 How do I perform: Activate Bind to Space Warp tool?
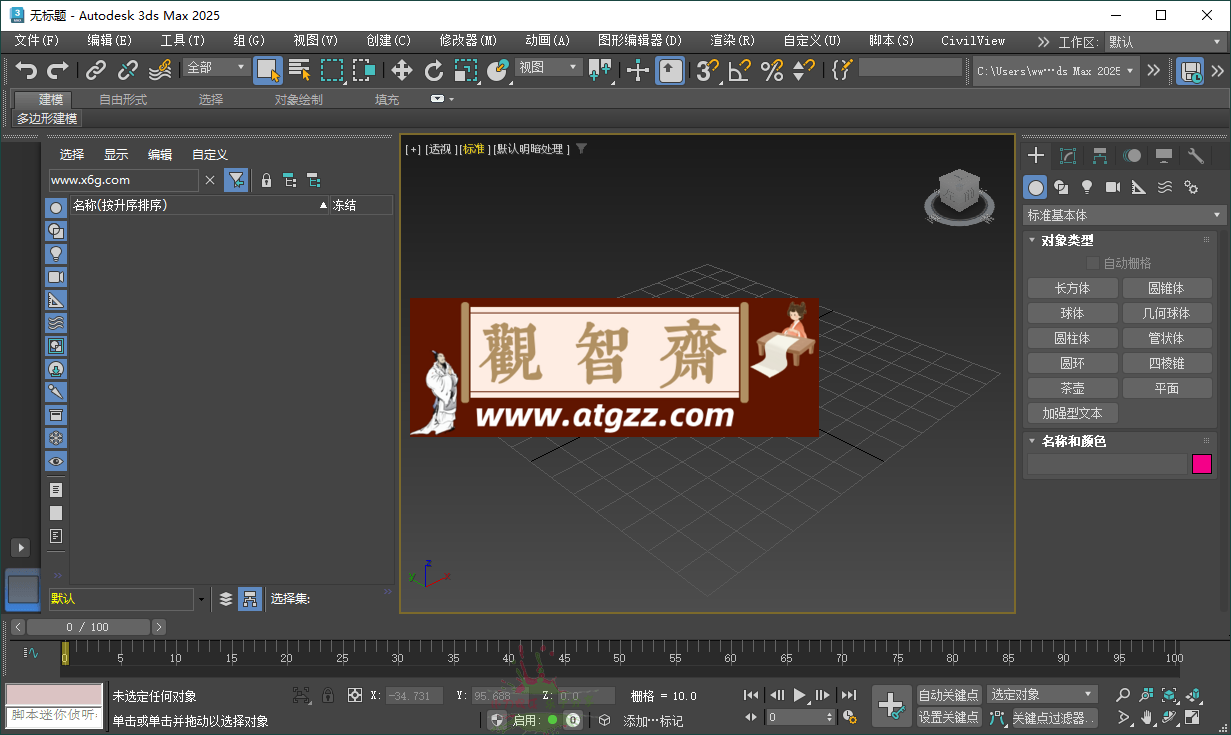160,70
